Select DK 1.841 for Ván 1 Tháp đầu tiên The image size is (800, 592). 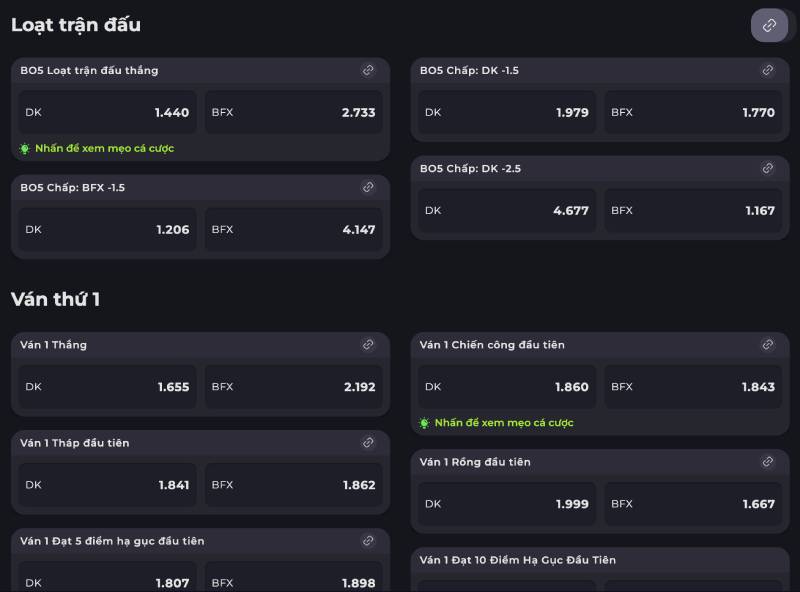(x=107, y=484)
